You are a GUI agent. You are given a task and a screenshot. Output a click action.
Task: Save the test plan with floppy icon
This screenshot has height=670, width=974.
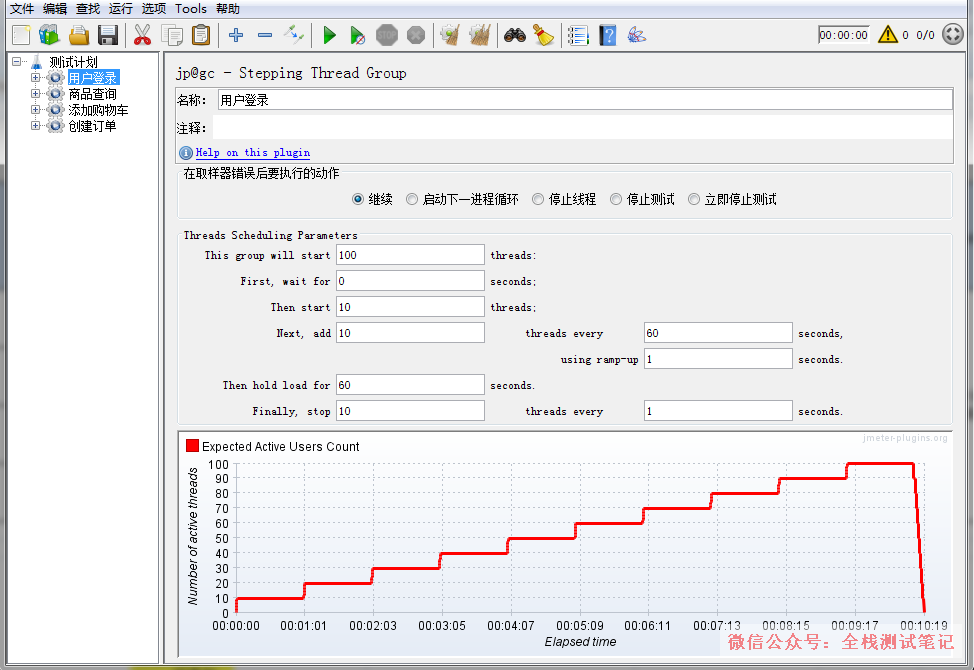pos(108,35)
